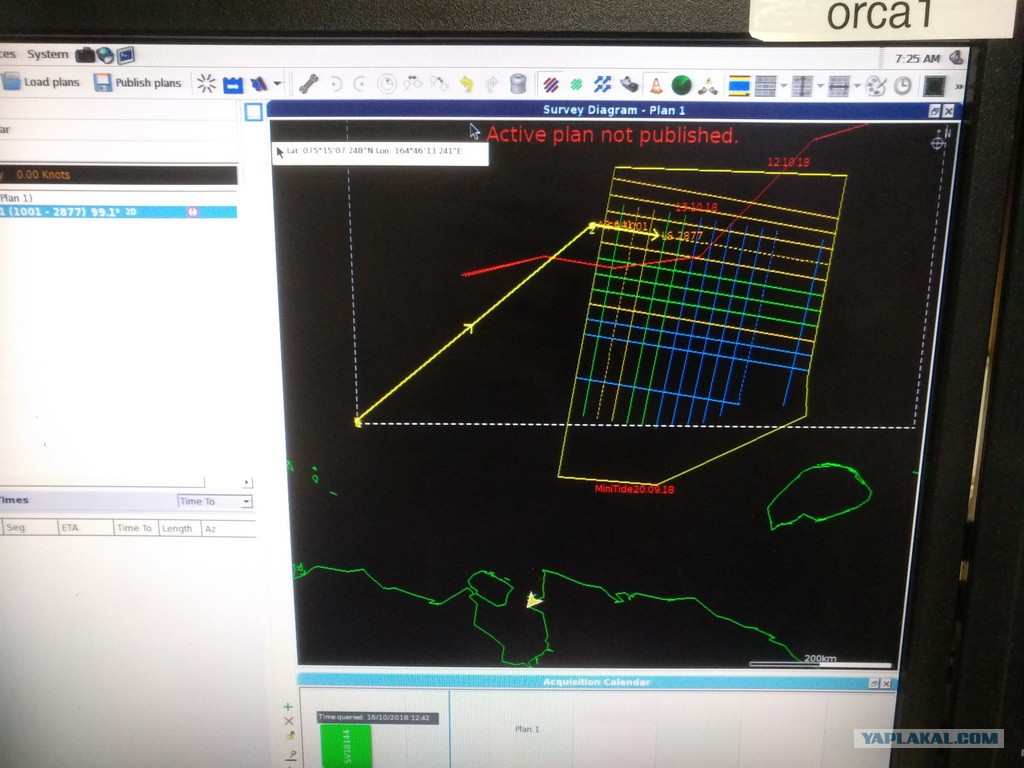
Task: Click the greyed redo arrow
Action: [x=492, y=84]
